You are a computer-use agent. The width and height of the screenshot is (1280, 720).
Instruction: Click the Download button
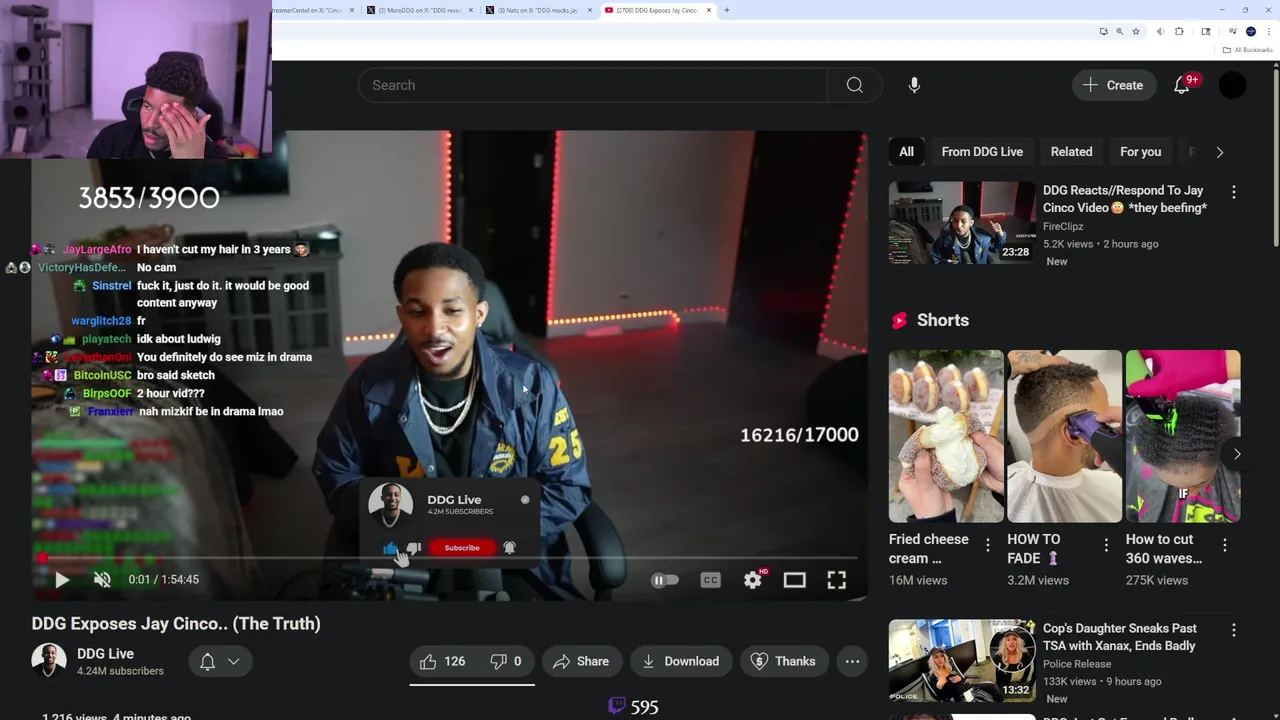point(680,661)
